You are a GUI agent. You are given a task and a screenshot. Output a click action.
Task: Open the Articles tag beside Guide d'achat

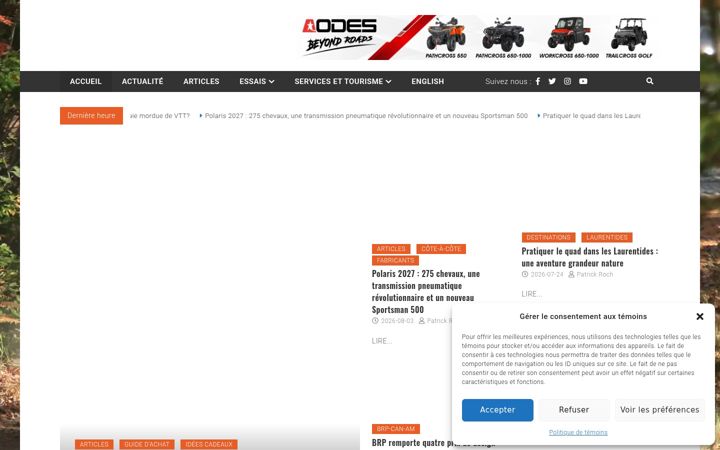pyautogui.click(x=94, y=444)
